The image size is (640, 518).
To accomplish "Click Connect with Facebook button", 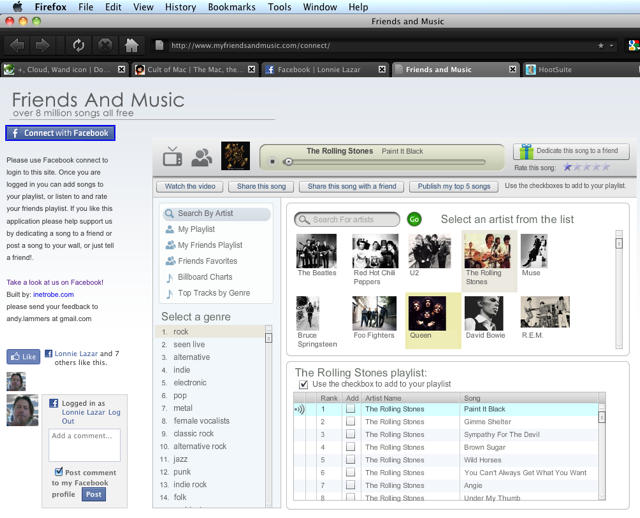I will click(x=60, y=133).
